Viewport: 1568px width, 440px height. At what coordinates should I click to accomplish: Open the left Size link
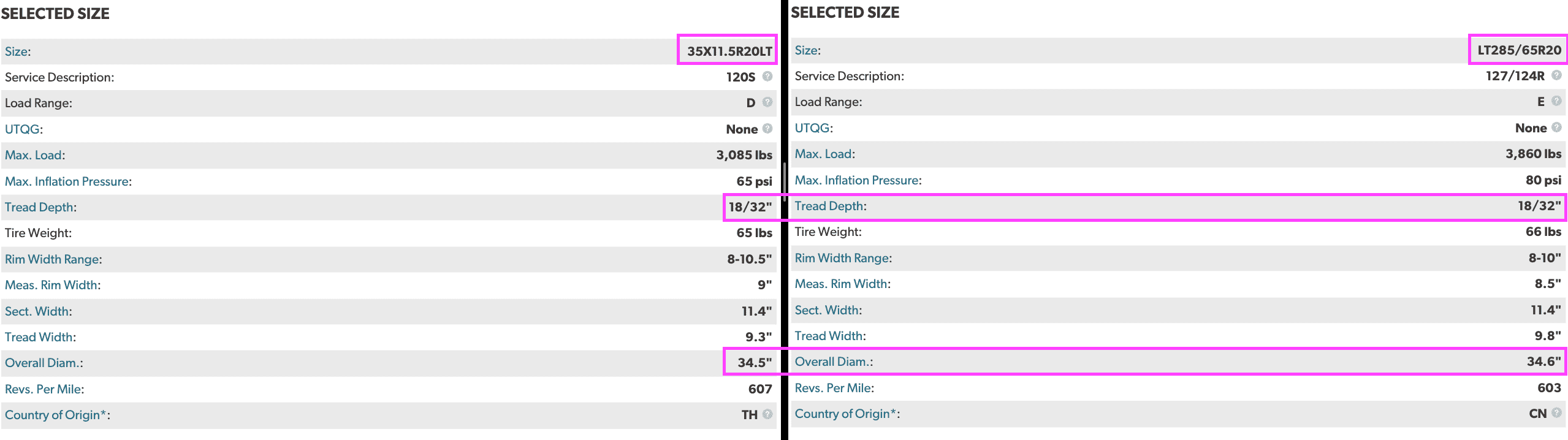(x=17, y=51)
